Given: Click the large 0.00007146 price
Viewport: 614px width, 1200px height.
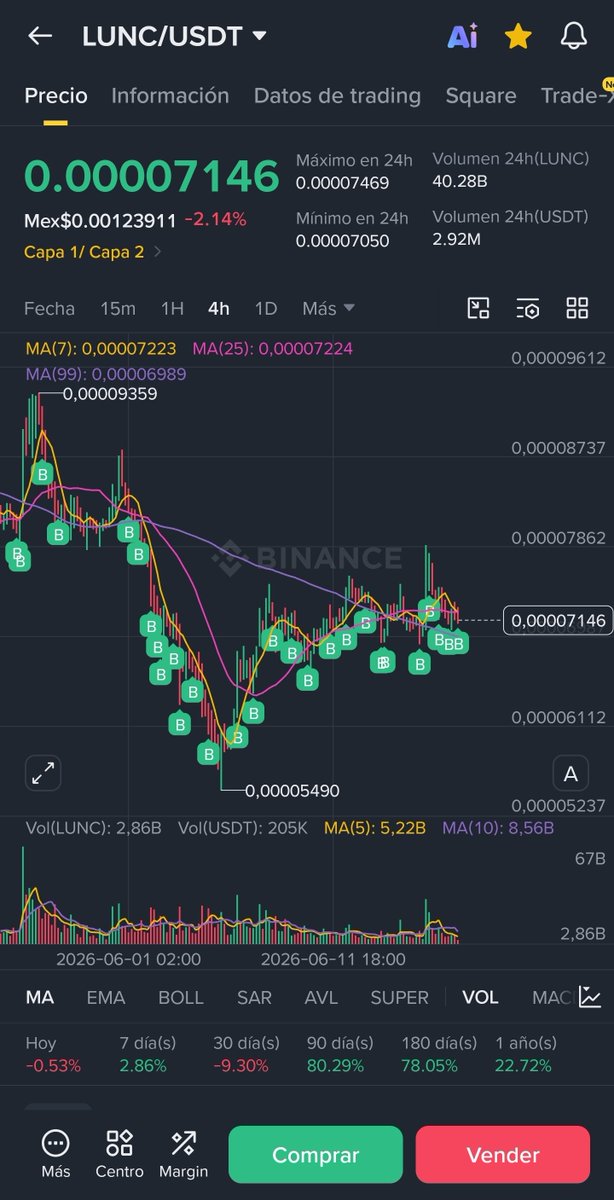Looking at the screenshot, I should click(x=152, y=176).
